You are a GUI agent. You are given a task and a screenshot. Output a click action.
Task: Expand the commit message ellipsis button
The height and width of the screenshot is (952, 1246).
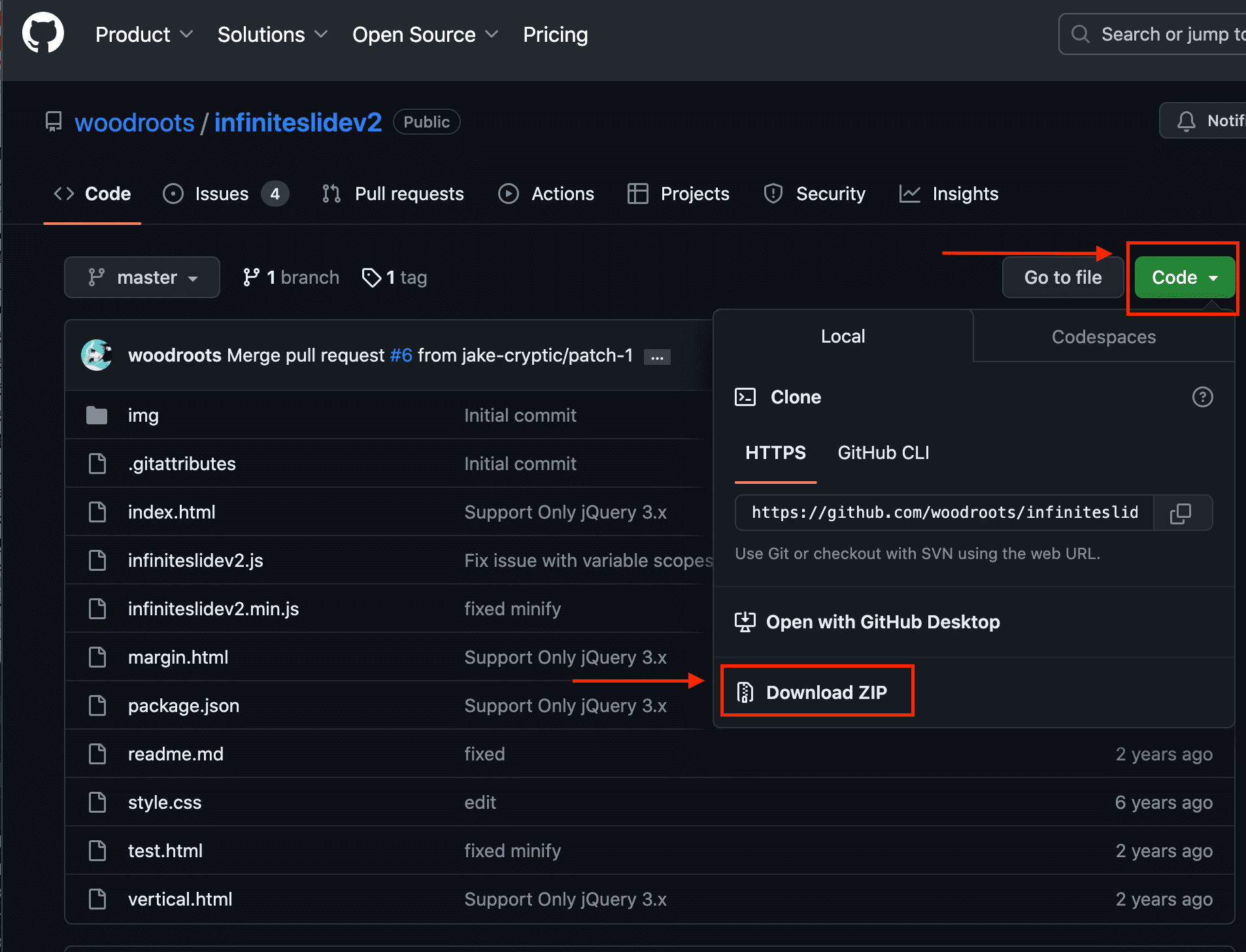657,357
